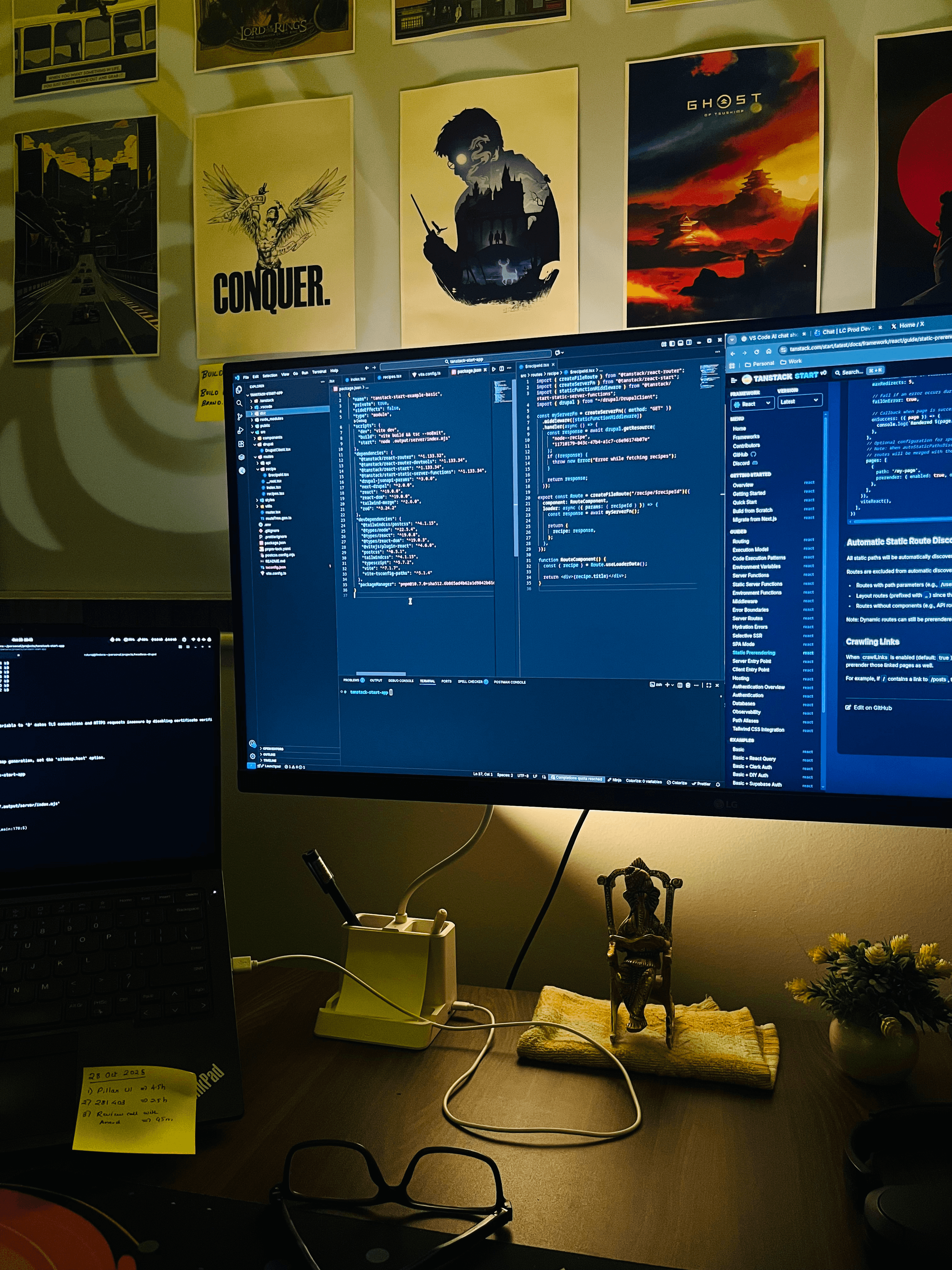Click the Prettier status bar item
952x1270 pixels.
click(701, 784)
